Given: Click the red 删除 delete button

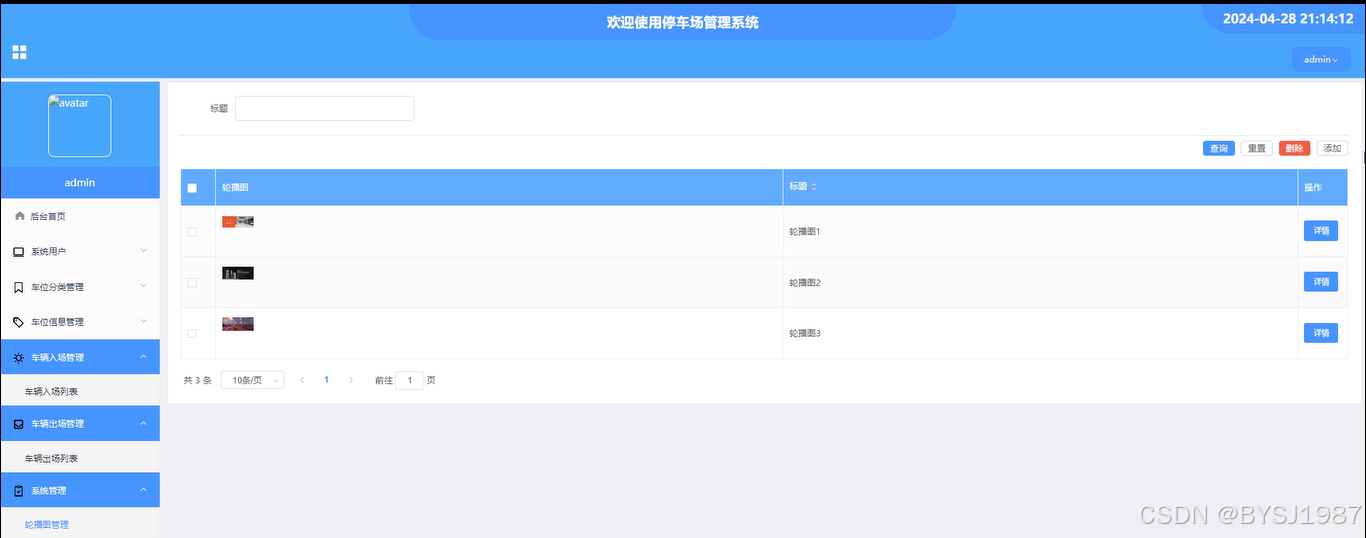Looking at the screenshot, I should pos(1295,148).
